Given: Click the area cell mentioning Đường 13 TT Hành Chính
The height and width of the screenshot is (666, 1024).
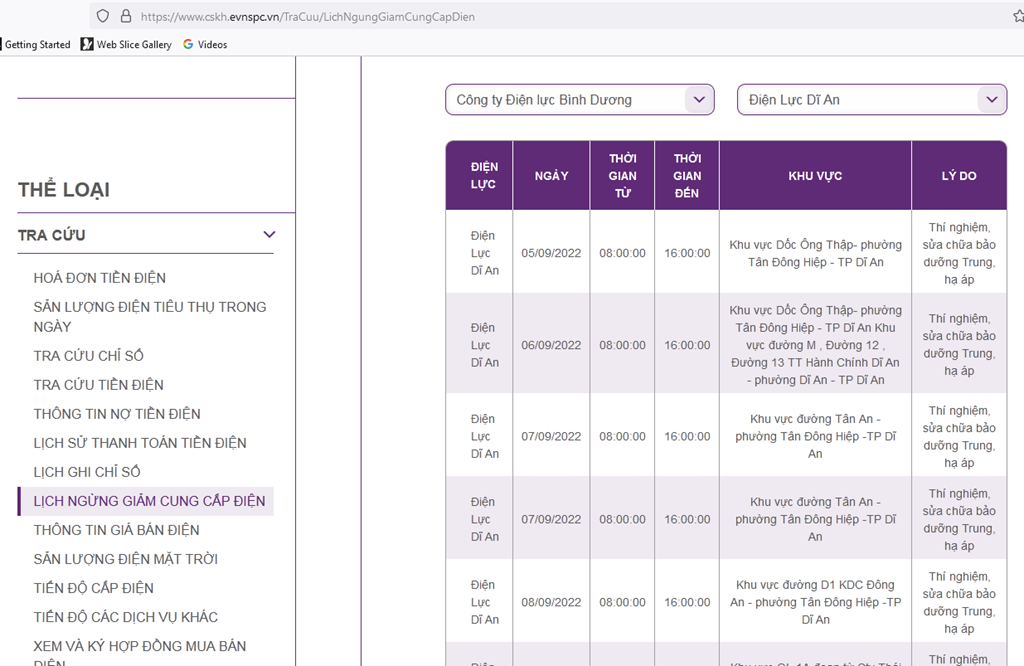Looking at the screenshot, I should click(x=815, y=345).
